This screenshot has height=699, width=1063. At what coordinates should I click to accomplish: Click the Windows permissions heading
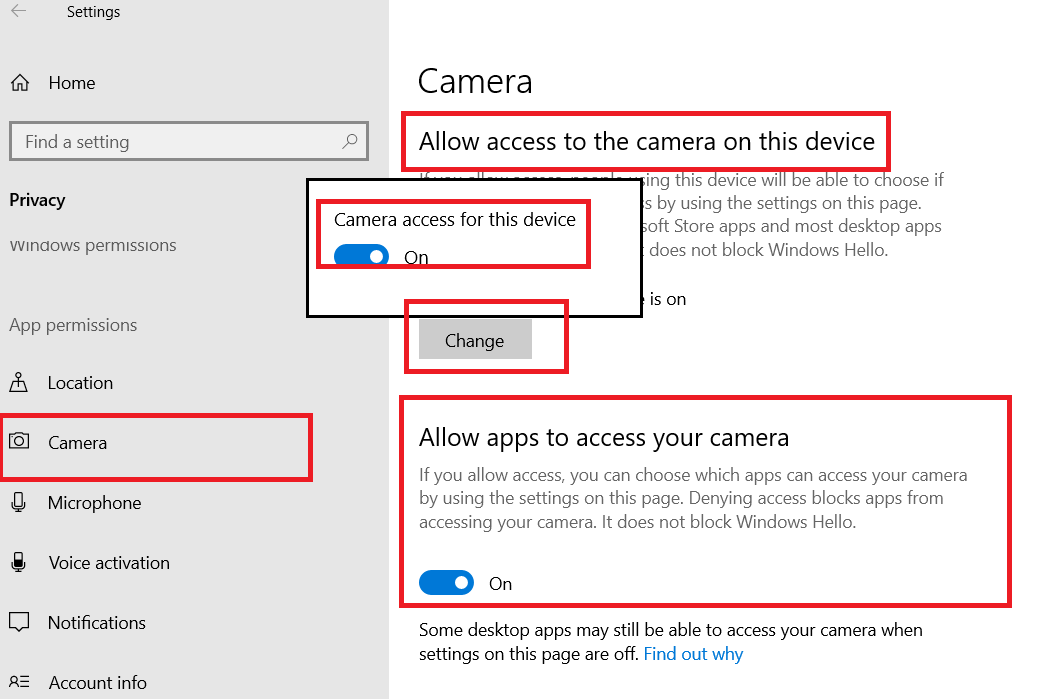pos(93,245)
